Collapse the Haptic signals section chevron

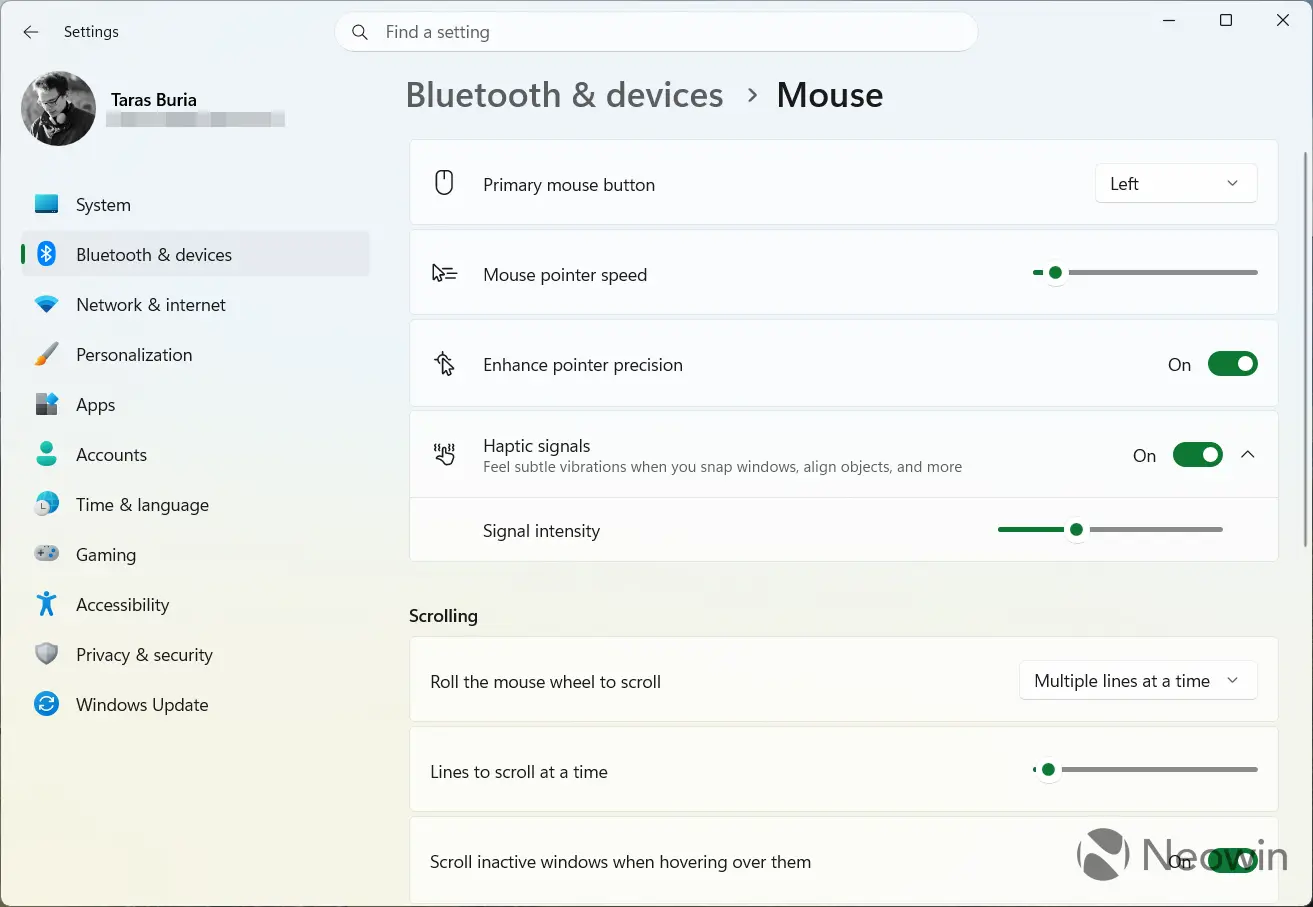tap(1247, 455)
